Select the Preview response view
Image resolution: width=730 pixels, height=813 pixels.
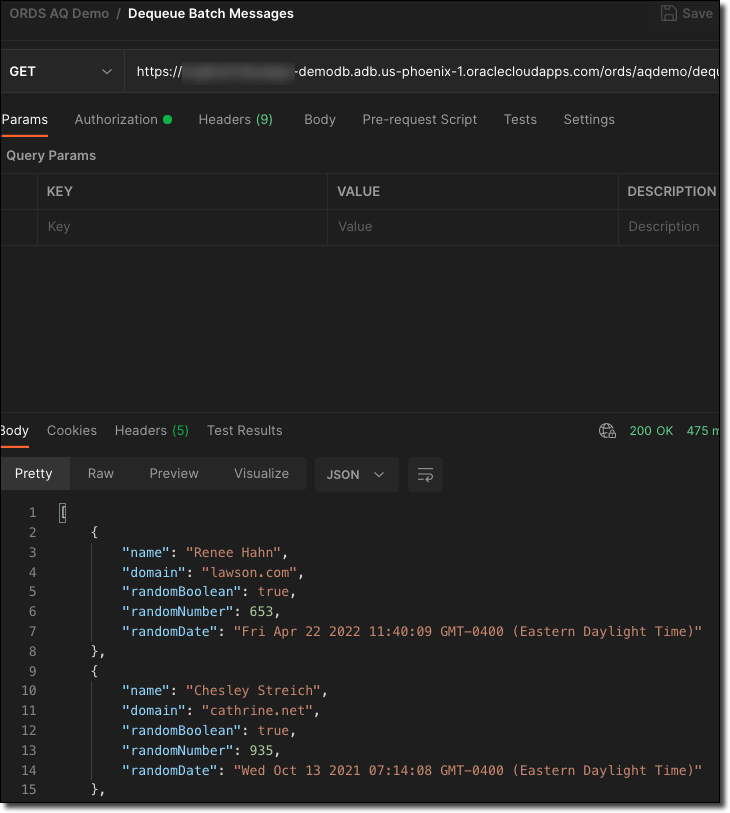point(174,474)
